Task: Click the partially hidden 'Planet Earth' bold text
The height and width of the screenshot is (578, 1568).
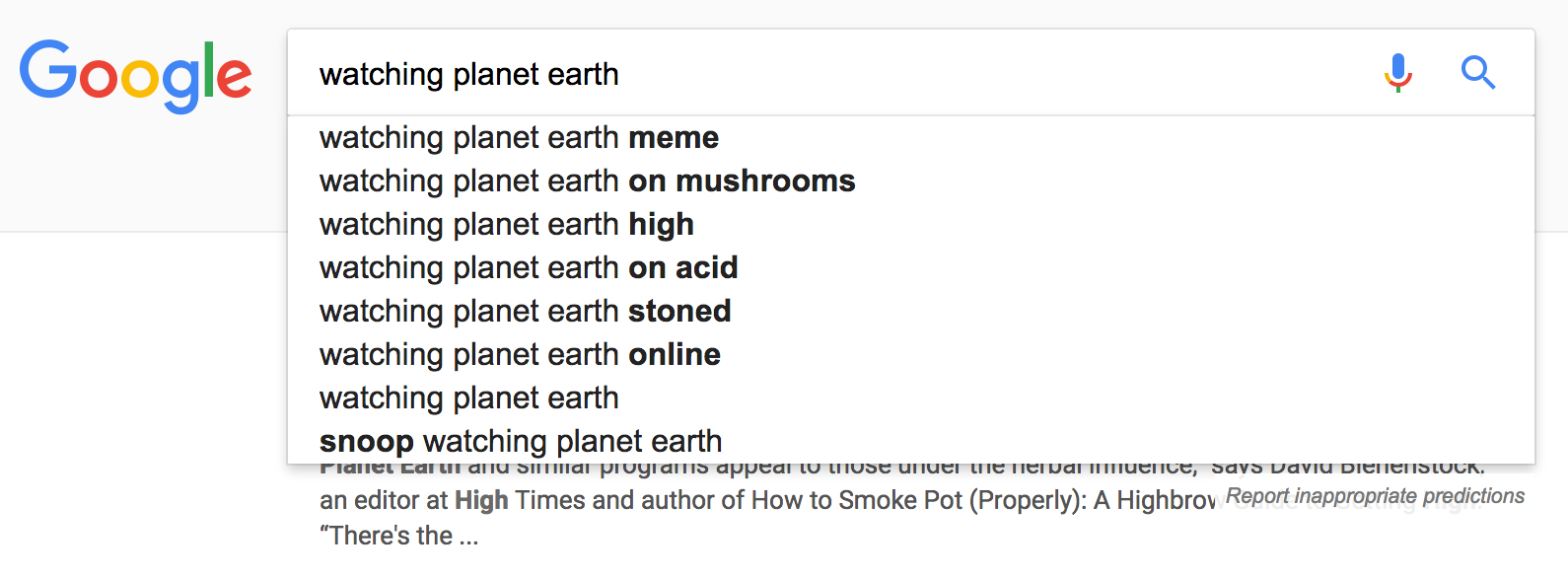Action: 390,469
